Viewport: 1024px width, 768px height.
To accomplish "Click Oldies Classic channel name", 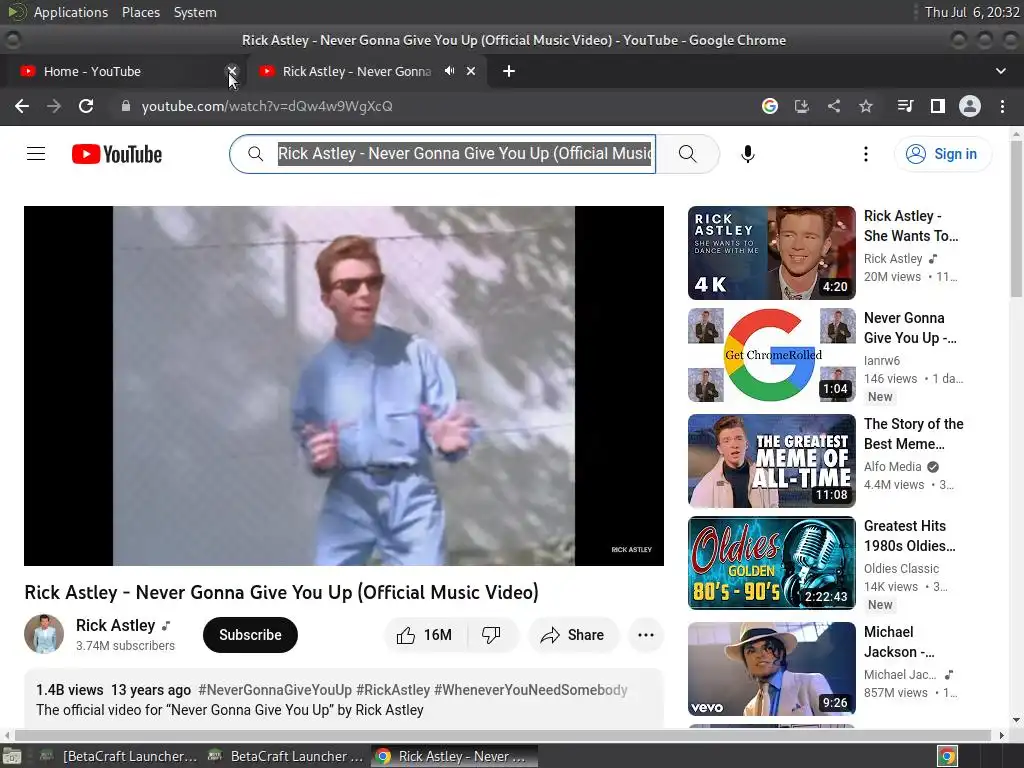I will [x=901, y=568].
